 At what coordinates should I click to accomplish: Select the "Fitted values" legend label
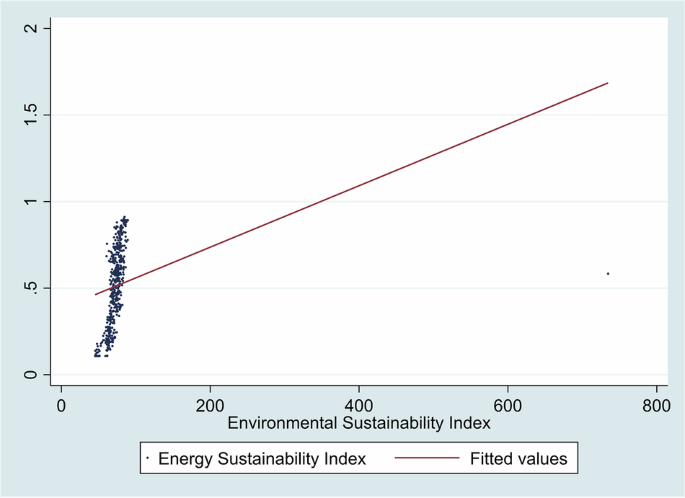[518, 459]
